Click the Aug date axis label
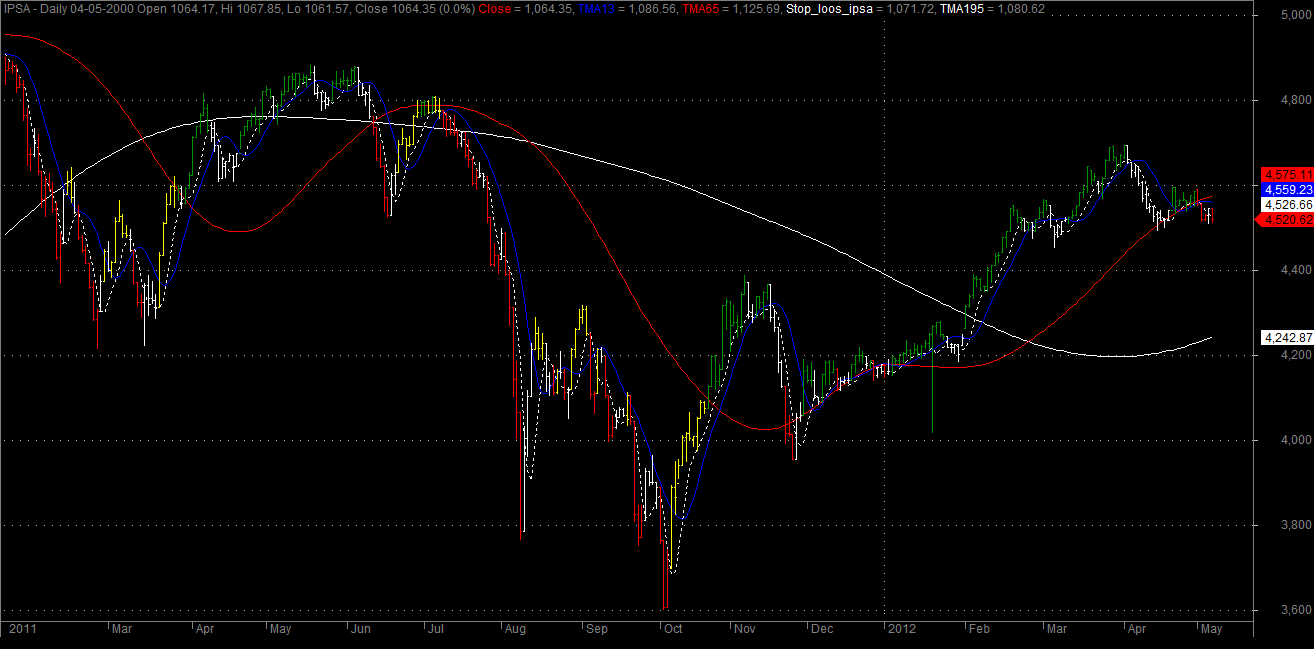This screenshot has width=1314, height=649. 516,629
